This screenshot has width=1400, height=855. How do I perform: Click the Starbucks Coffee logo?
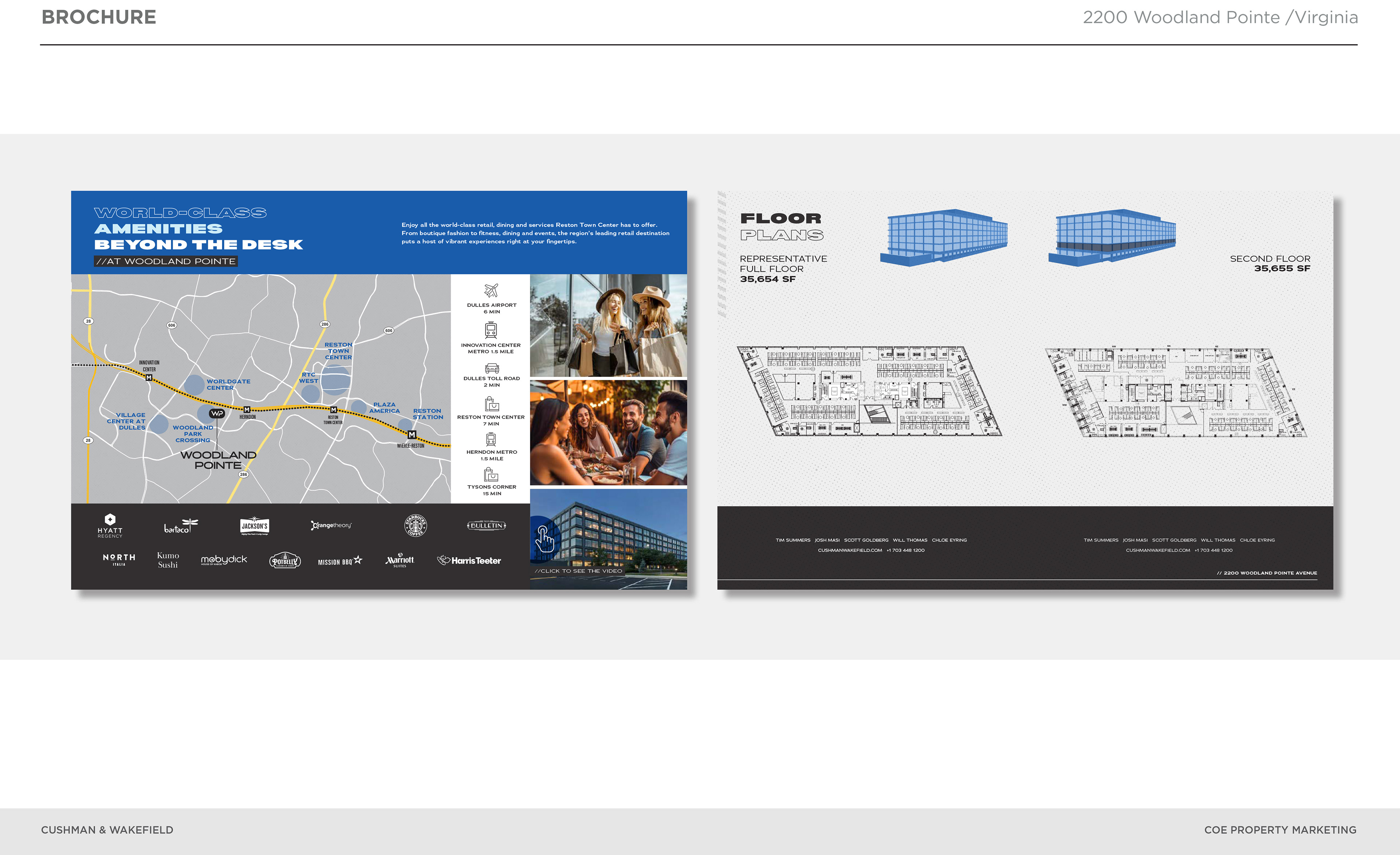(x=415, y=525)
